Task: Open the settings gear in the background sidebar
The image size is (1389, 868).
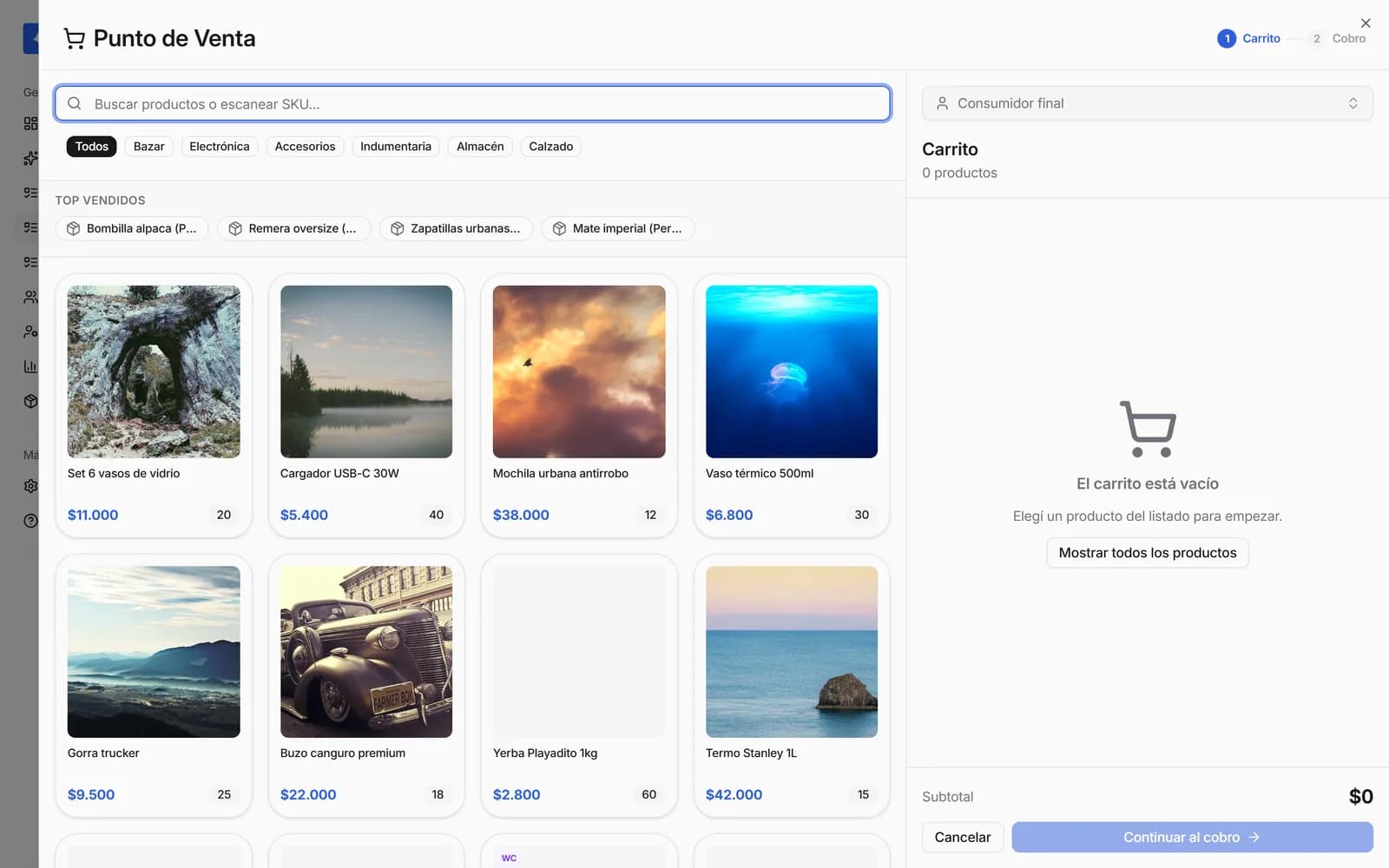Action: (x=31, y=486)
